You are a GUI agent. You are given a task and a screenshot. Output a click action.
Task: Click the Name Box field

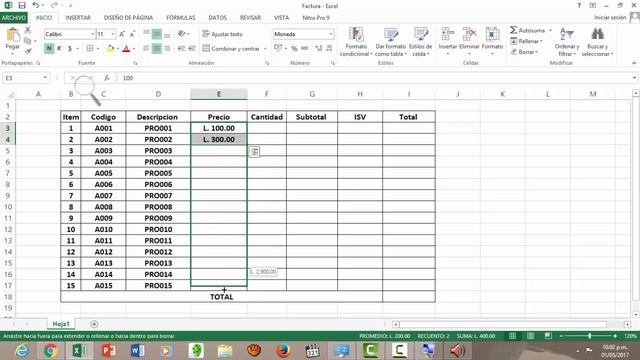tap(26, 78)
